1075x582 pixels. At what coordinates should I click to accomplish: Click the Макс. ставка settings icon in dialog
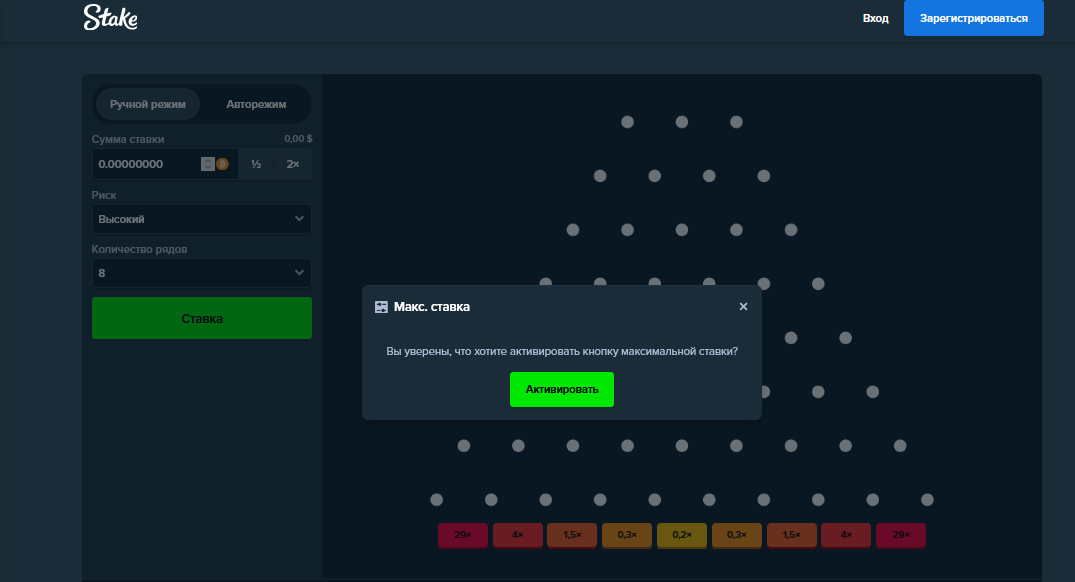click(x=381, y=307)
